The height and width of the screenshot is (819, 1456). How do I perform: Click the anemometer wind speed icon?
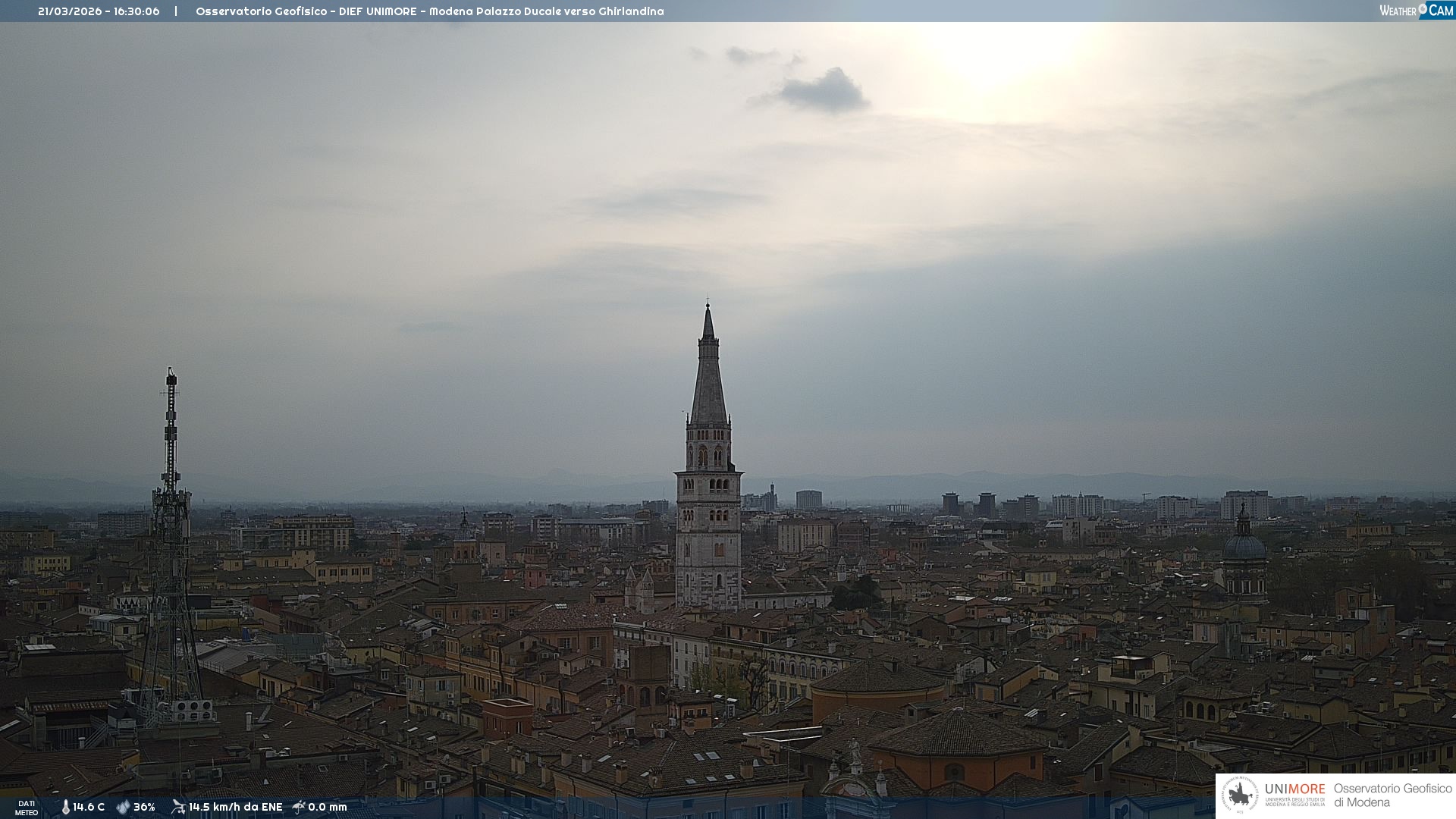[x=178, y=807]
